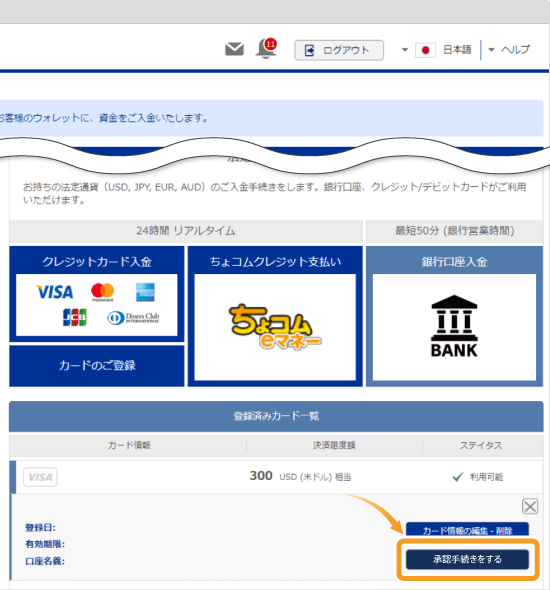The width and height of the screenshot is (550, 590).
Task: Click the Mastercard logo
Action: (102, 292)
